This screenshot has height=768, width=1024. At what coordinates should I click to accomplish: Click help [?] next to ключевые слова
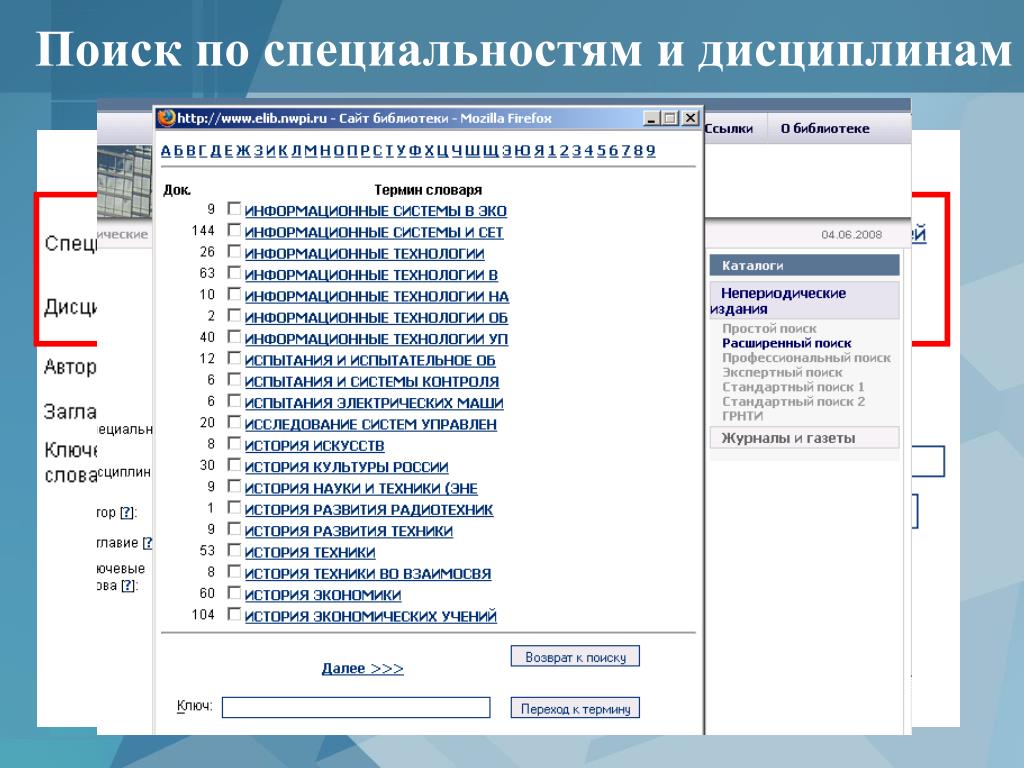click(128, 586)
